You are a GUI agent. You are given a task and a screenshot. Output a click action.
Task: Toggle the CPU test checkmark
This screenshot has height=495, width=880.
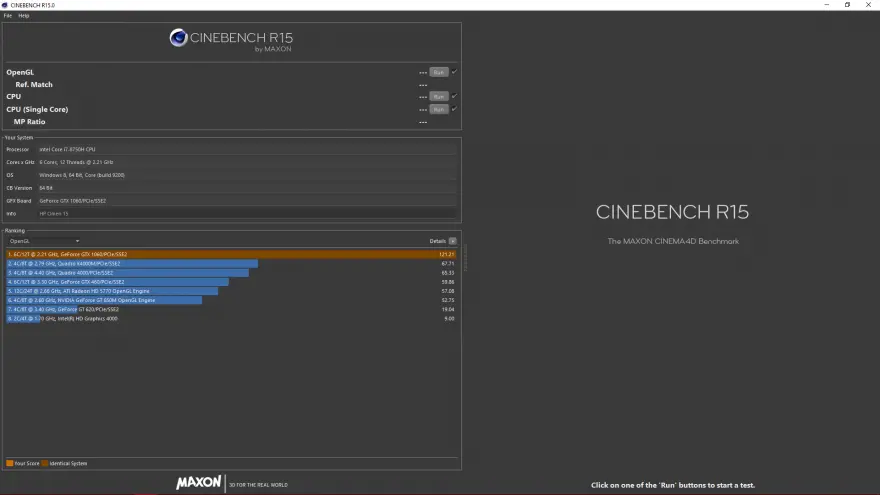click(x=454, y=96)
